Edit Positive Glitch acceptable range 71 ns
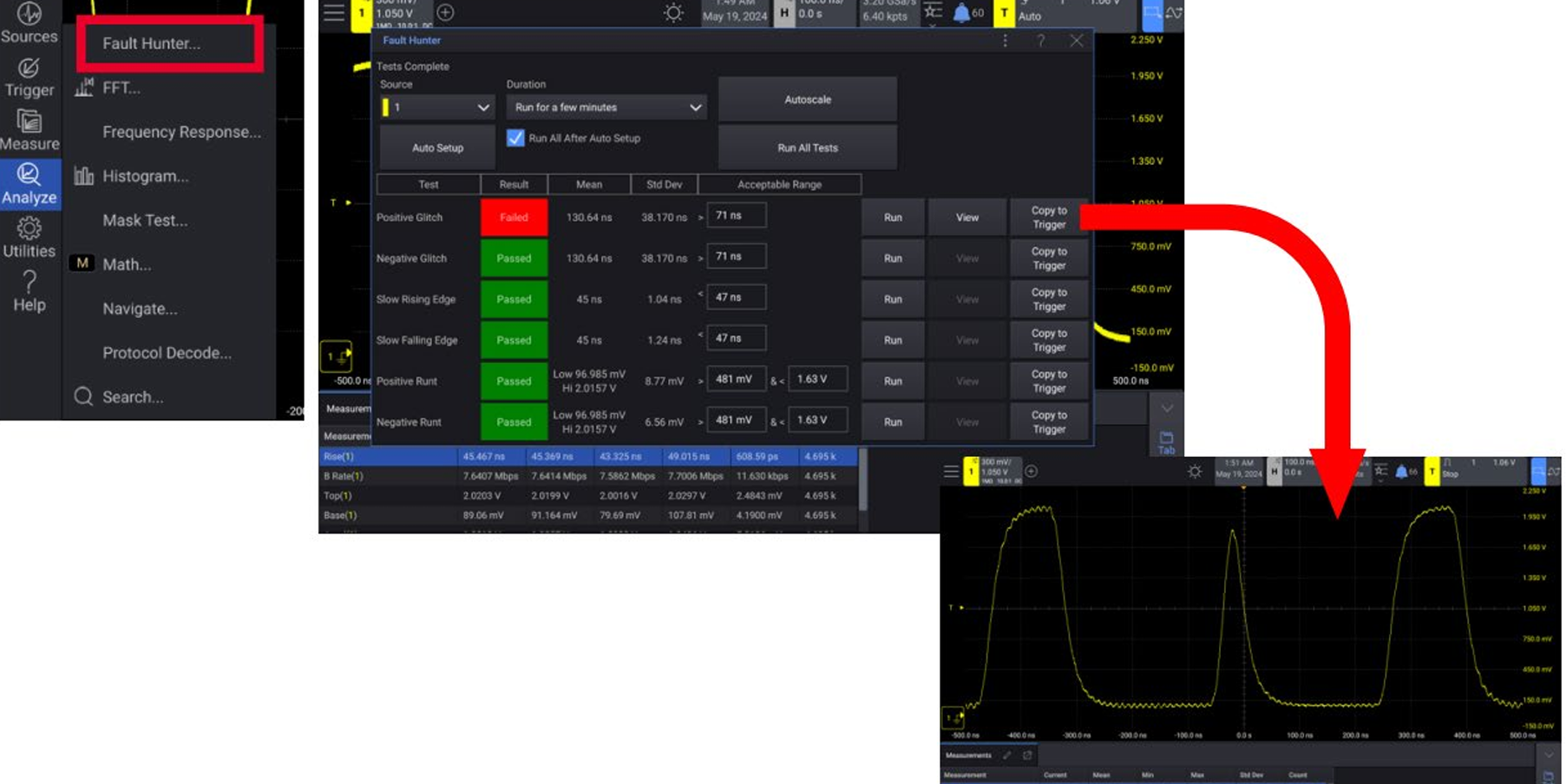This screenshot has width=1566, height=784. pyautogui.click(x=737, y=216)
